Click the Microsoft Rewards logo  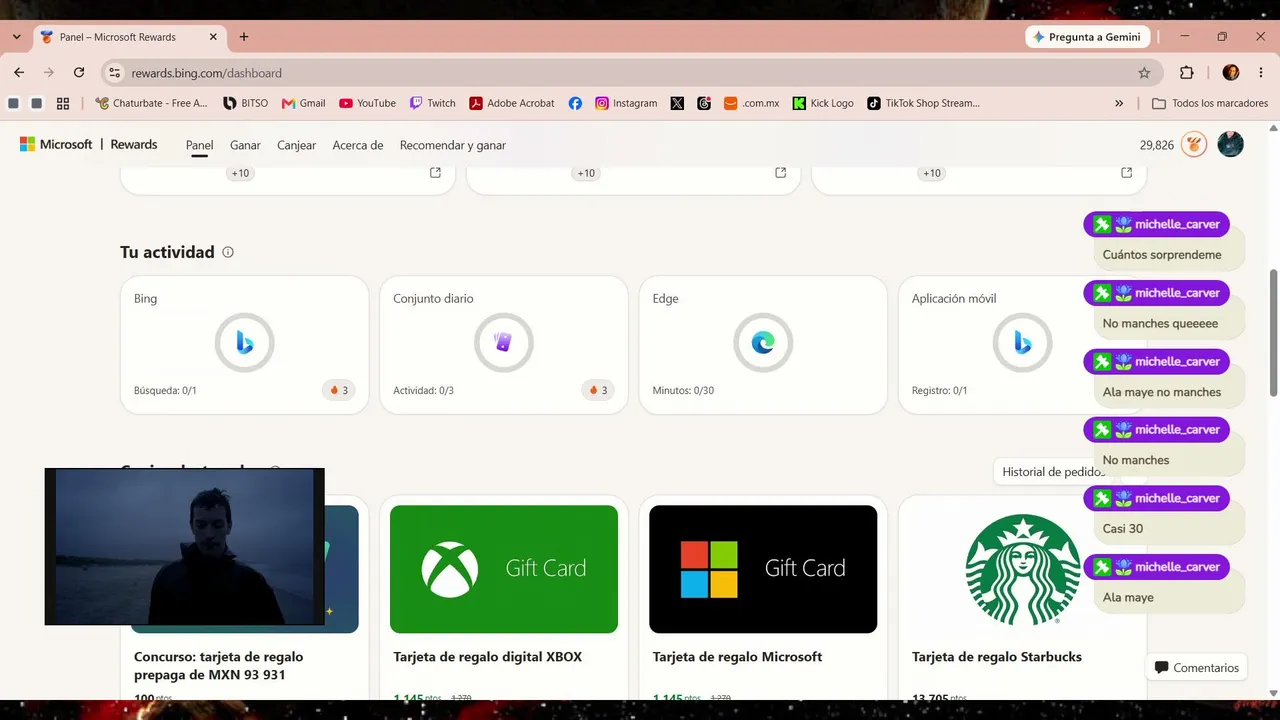[x=88, y=145]
